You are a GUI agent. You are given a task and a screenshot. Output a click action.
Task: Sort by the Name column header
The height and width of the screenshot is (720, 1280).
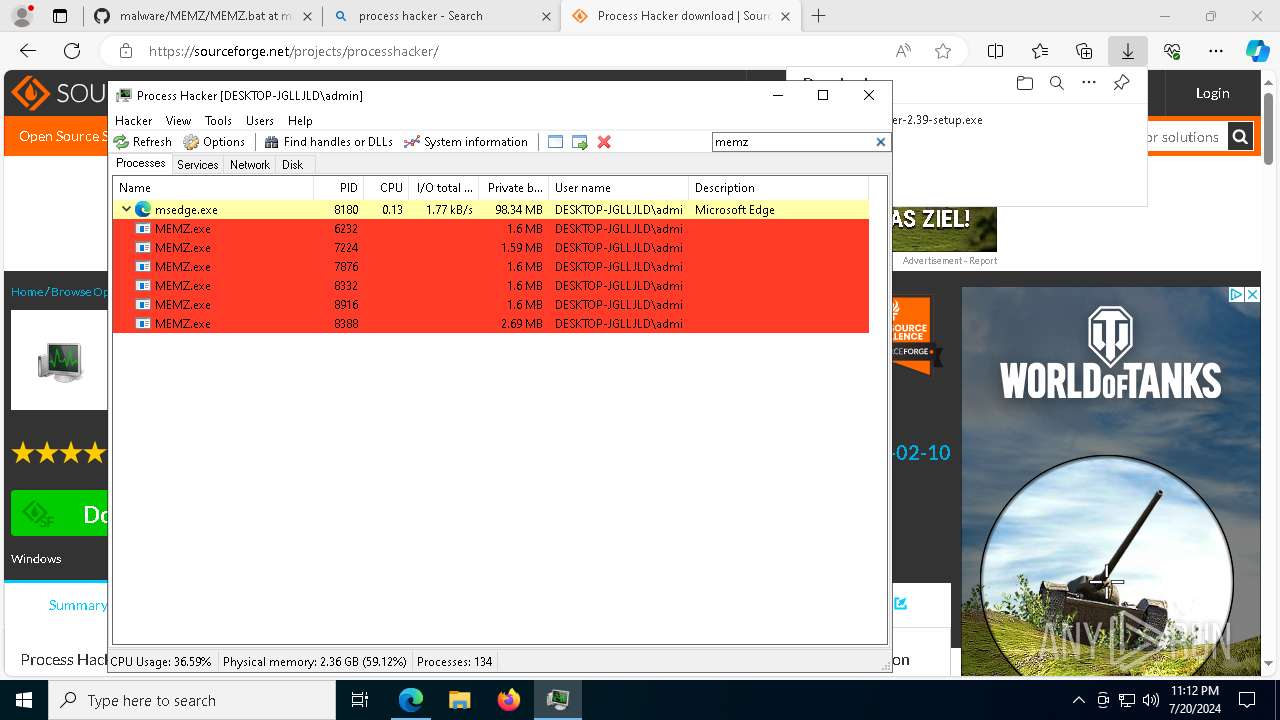(213, 188)
